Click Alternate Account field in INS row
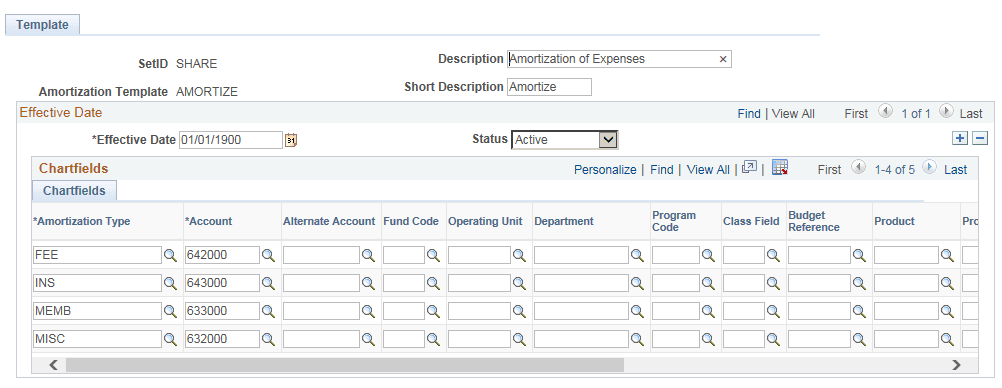Screen dimensions: 1002x388 [321, 283]
